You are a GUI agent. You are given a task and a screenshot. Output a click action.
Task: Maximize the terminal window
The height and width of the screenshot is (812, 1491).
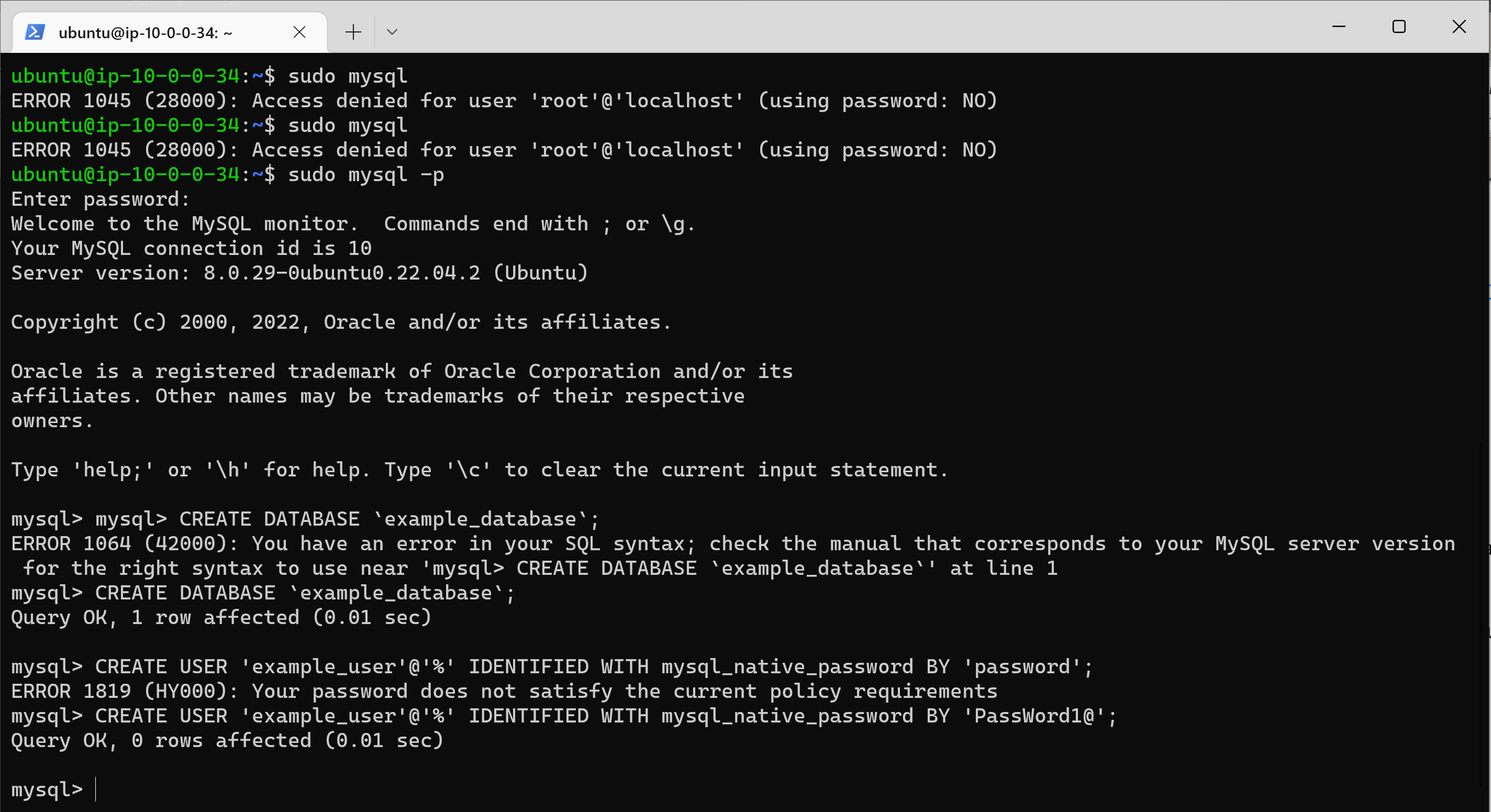(1399, 26)
